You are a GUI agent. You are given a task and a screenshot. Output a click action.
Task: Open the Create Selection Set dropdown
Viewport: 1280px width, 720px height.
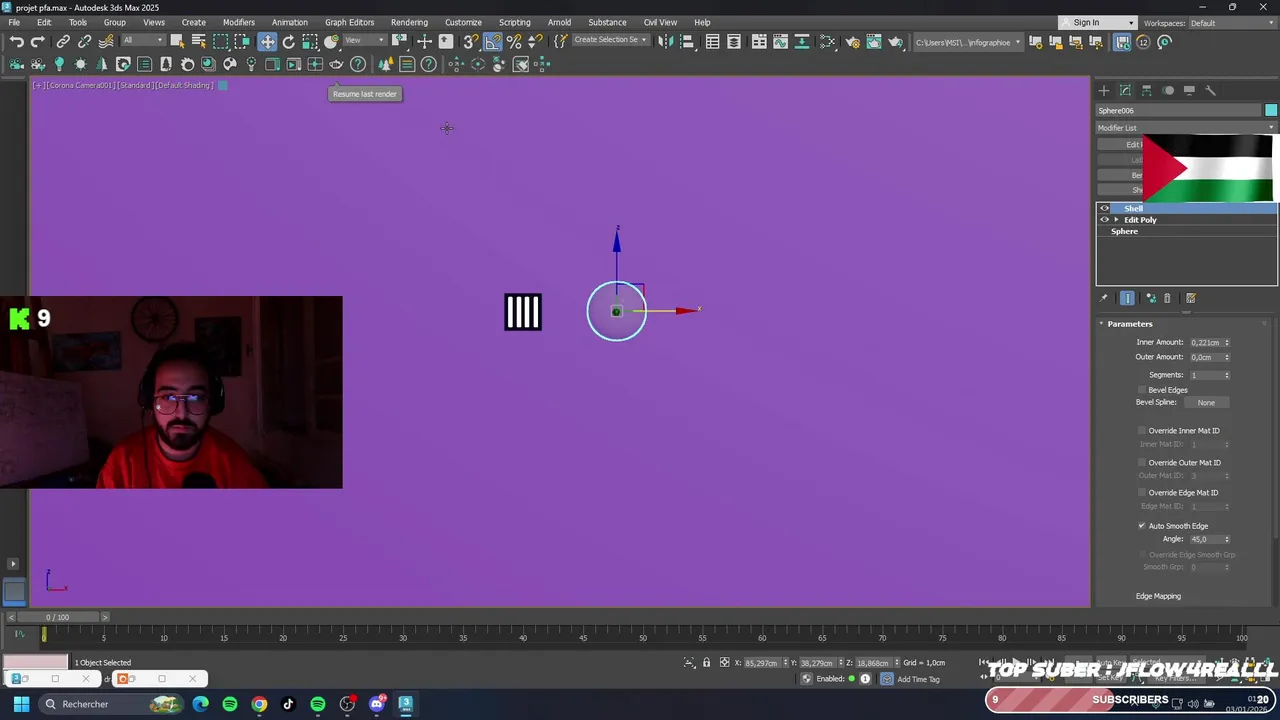(x=610, y=41)
